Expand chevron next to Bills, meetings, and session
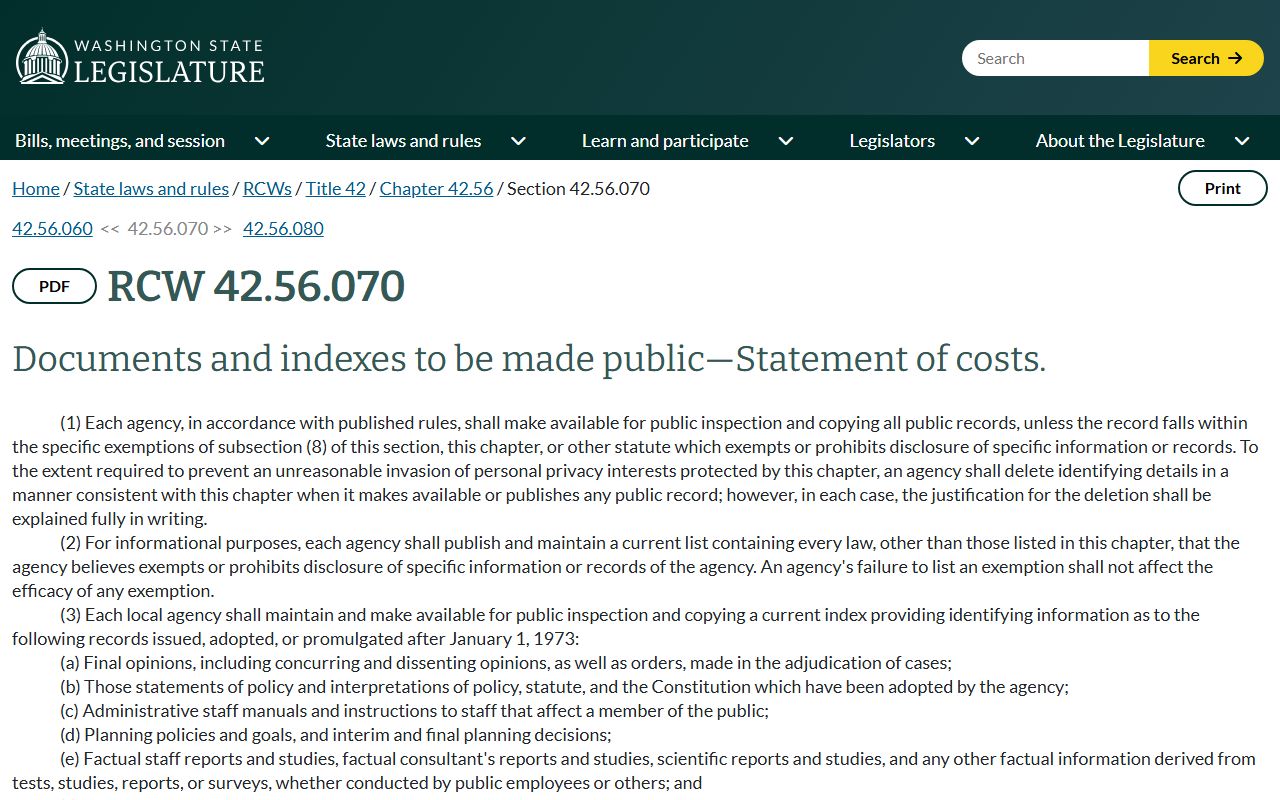 tap(262, 141)
